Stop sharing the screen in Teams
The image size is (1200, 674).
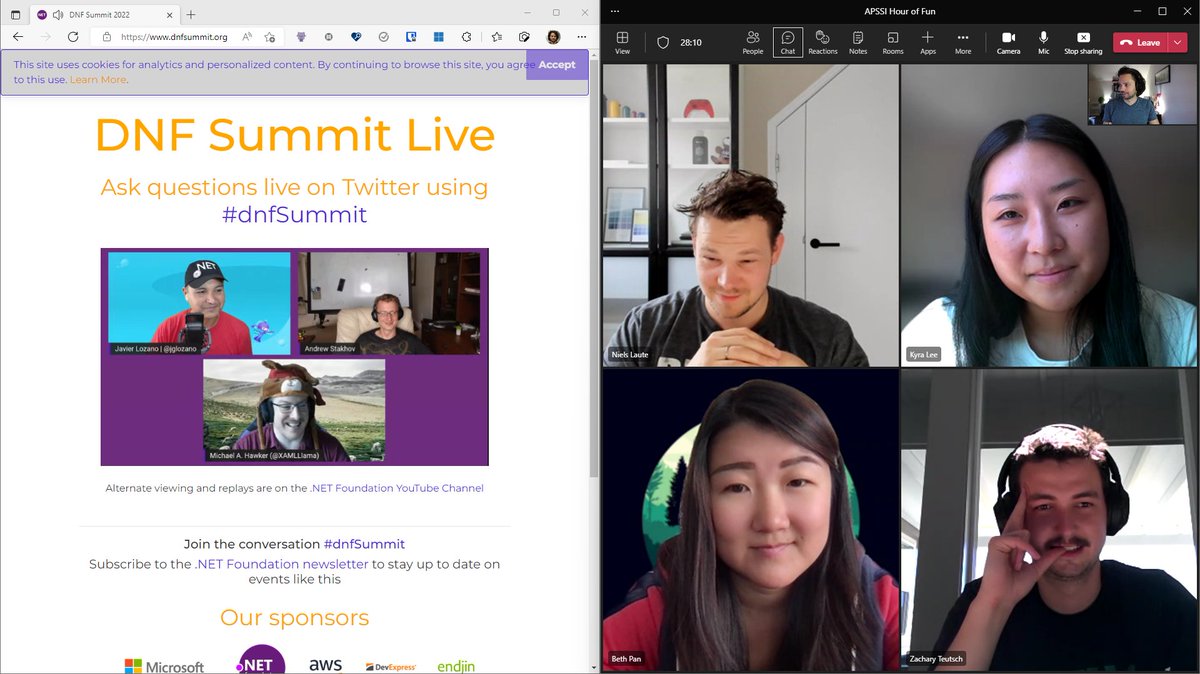[x=1083, y=42]
